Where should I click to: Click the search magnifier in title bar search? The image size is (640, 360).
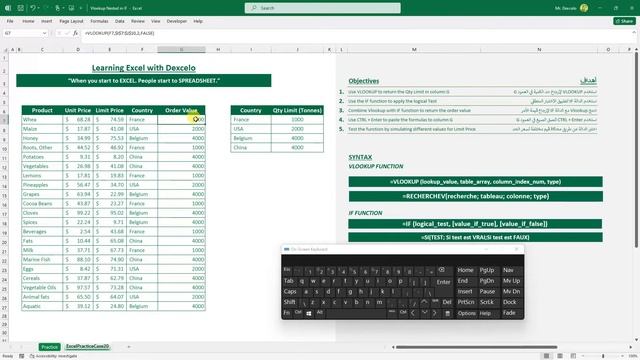(254, 8)
